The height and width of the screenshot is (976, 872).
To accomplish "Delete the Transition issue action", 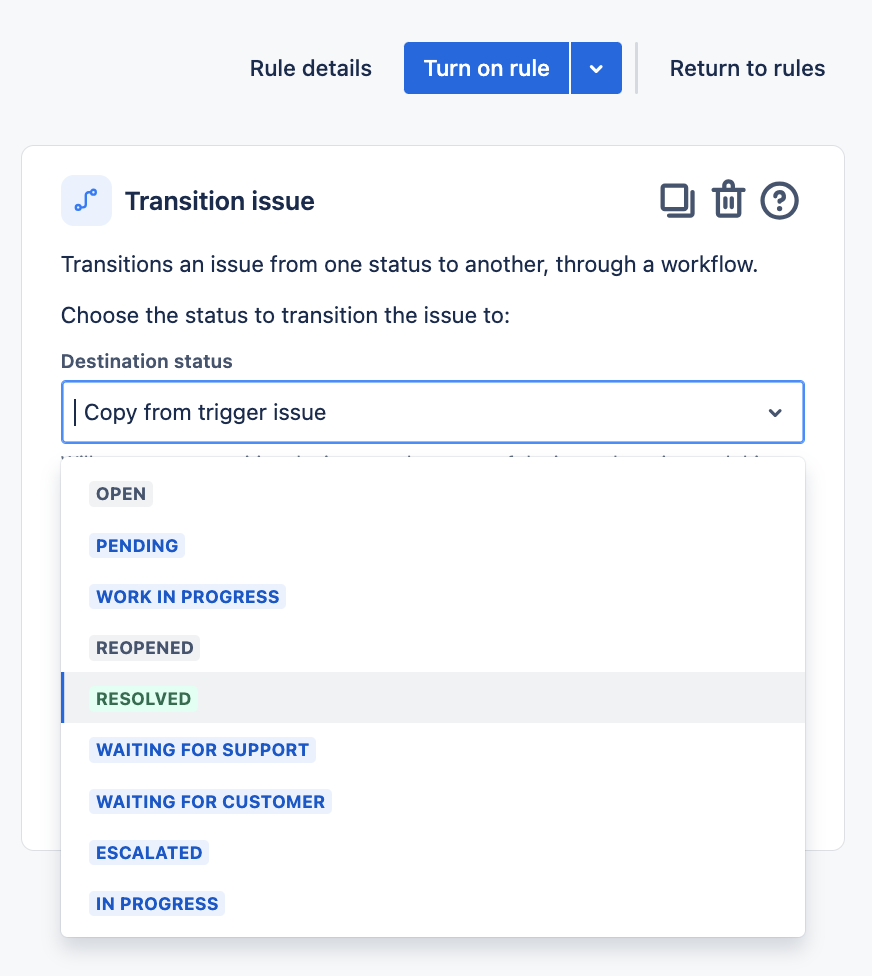I will [x=728, y=200].
